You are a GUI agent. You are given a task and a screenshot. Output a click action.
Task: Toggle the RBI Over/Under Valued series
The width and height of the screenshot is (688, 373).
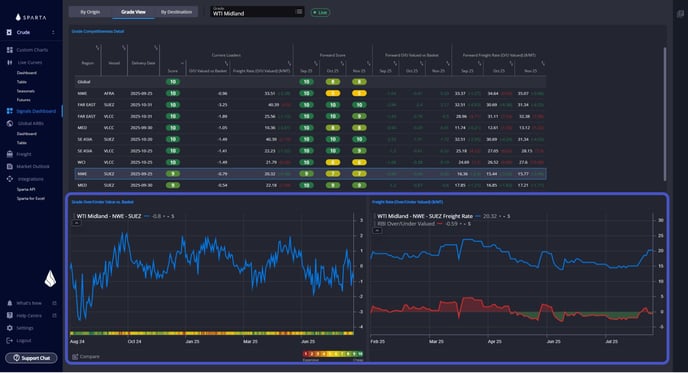(x=406, y=224)
